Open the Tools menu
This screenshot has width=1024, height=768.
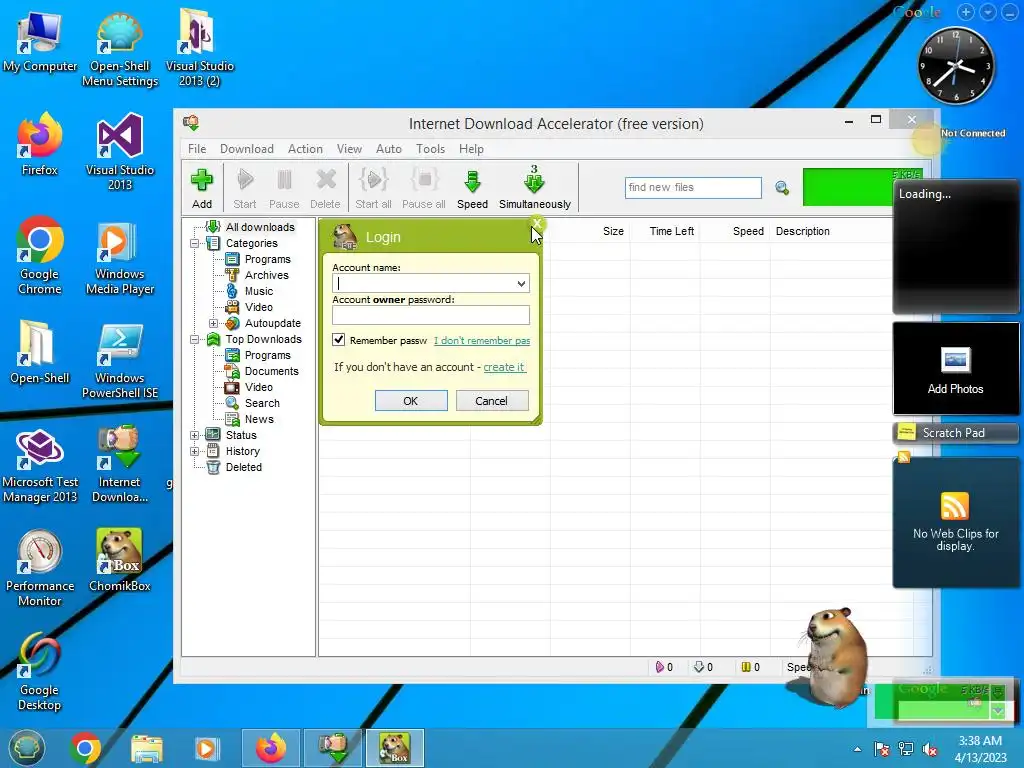click(x=430, y=149)
